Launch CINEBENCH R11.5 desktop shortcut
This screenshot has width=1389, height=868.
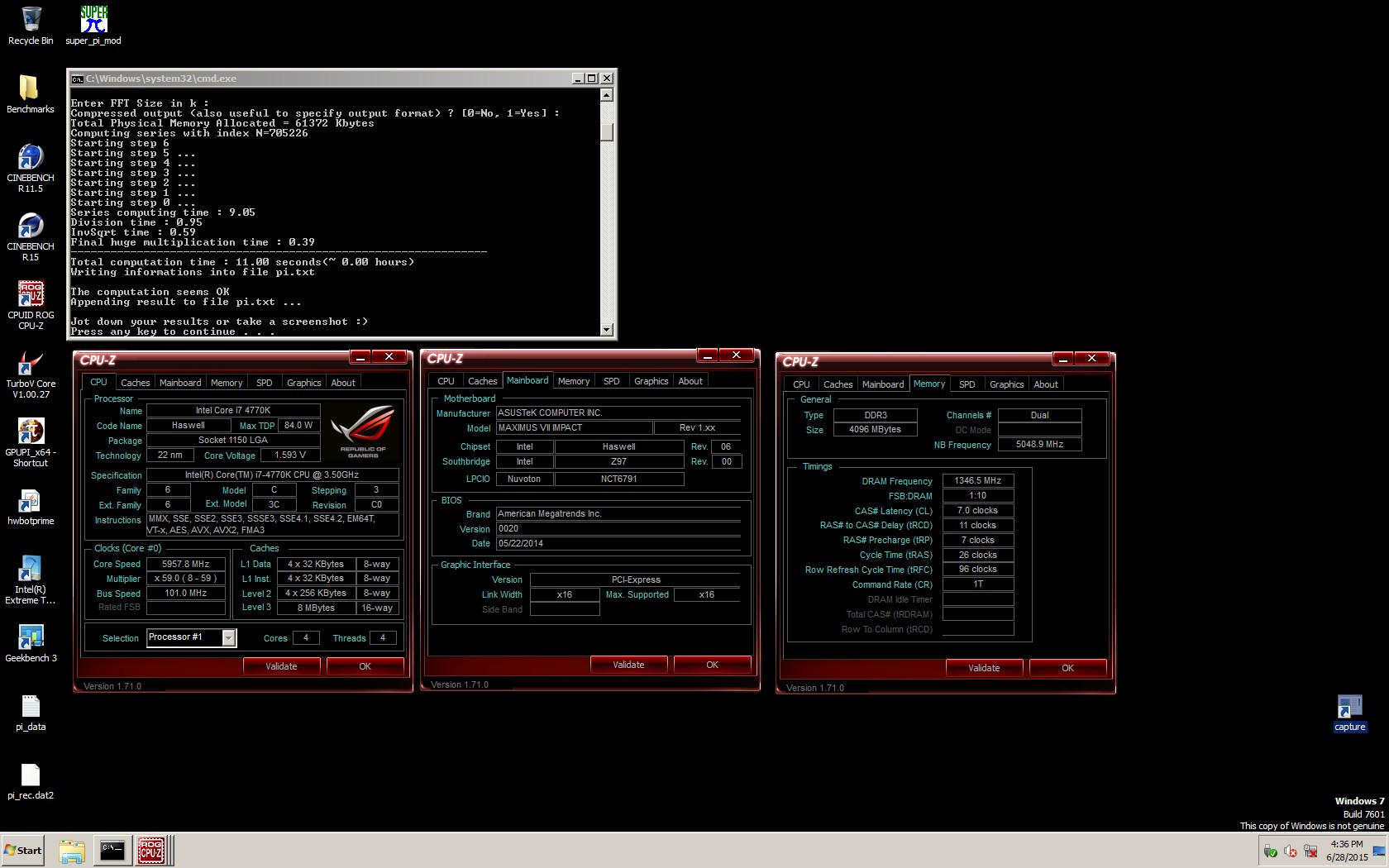[31, 168]
